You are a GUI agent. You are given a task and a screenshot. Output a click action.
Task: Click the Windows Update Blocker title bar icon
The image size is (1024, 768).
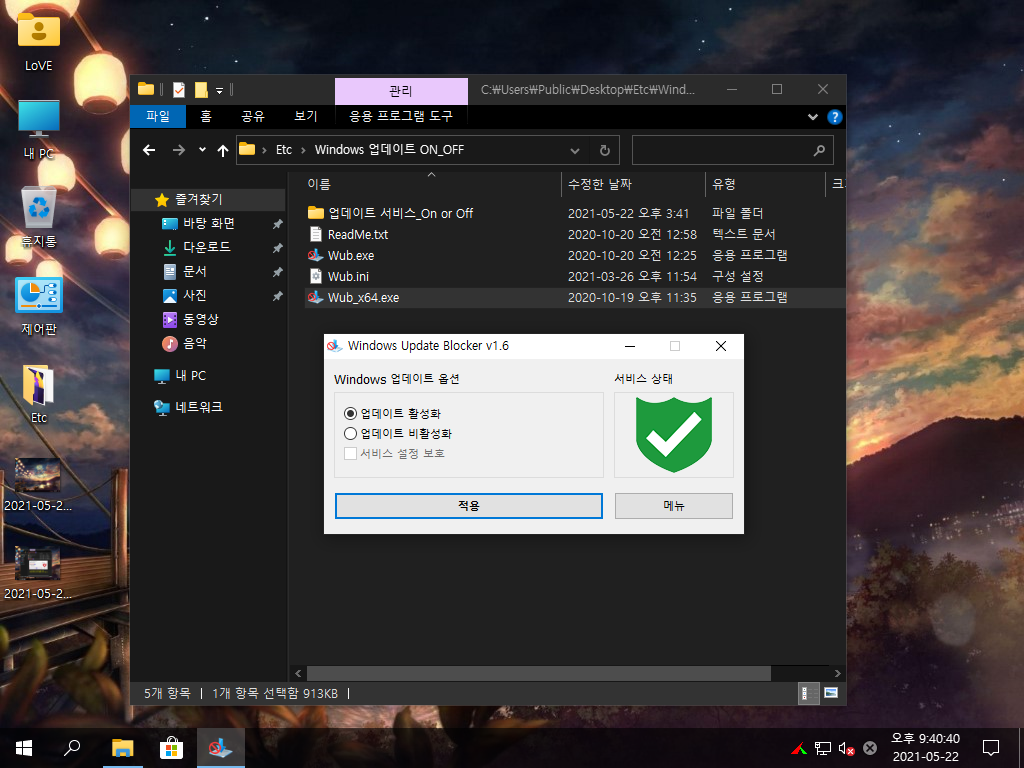[x=334, y=346]
